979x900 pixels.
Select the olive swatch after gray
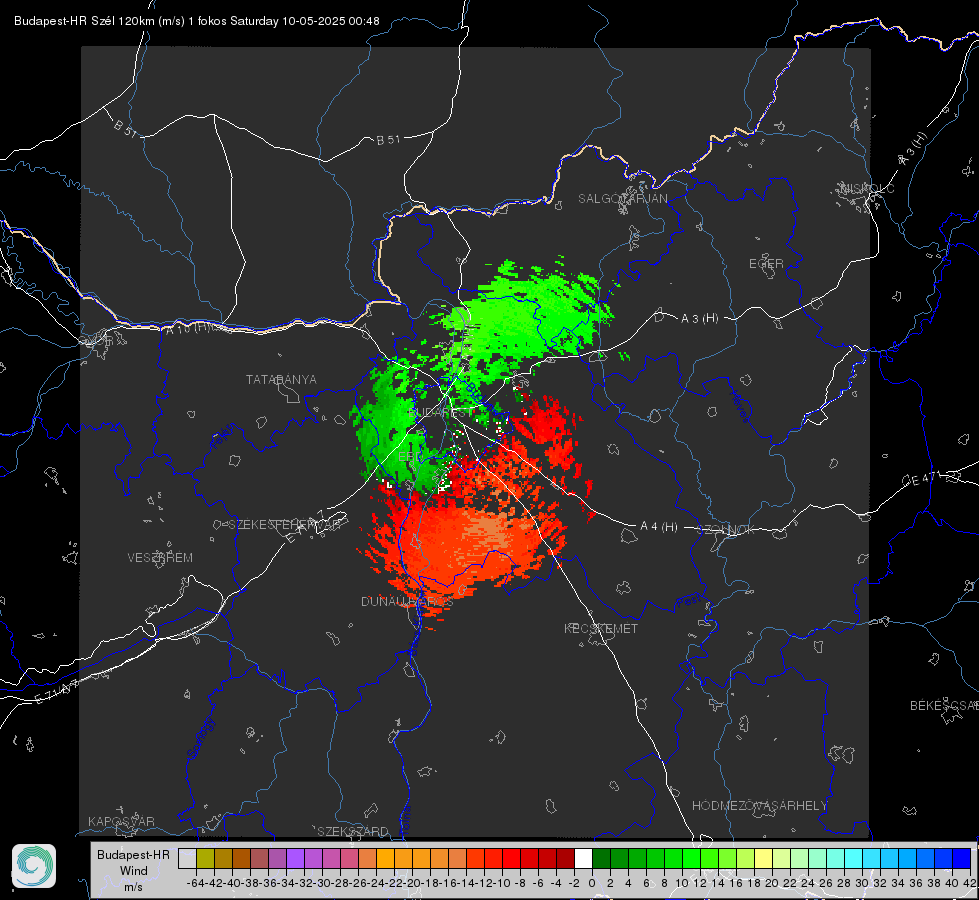click(205, 858)
